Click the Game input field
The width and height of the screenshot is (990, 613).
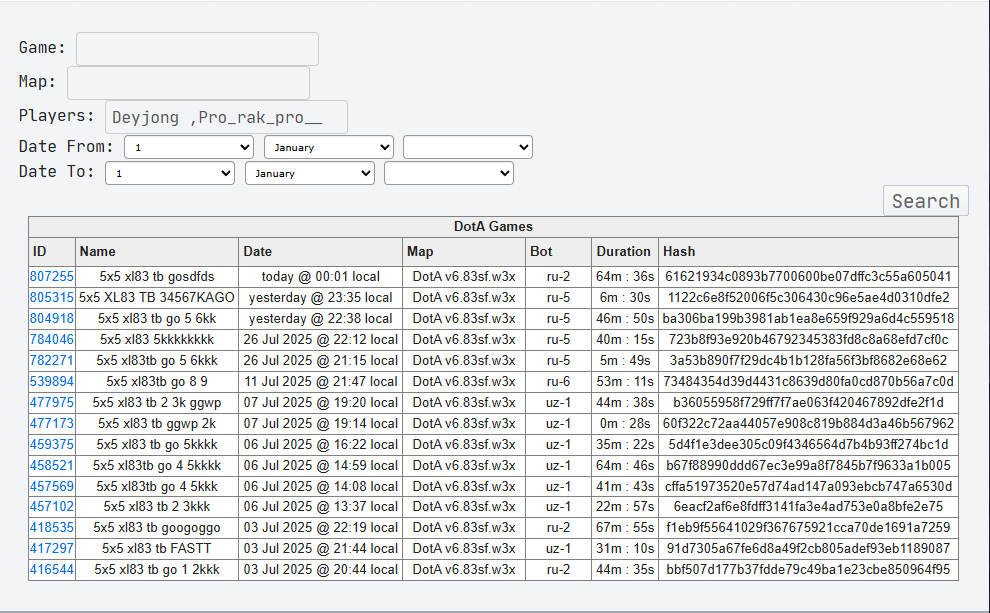(x=197, y=49)
